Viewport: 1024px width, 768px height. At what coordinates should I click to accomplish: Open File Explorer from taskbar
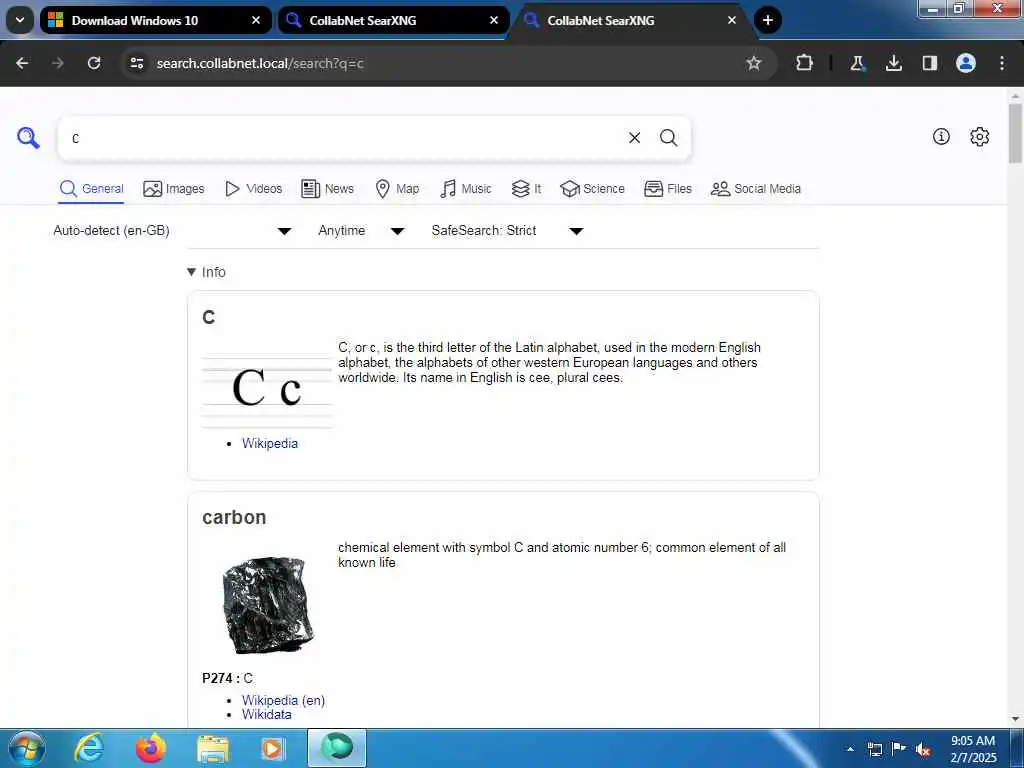pyautogui.click(x=213, y=749)
